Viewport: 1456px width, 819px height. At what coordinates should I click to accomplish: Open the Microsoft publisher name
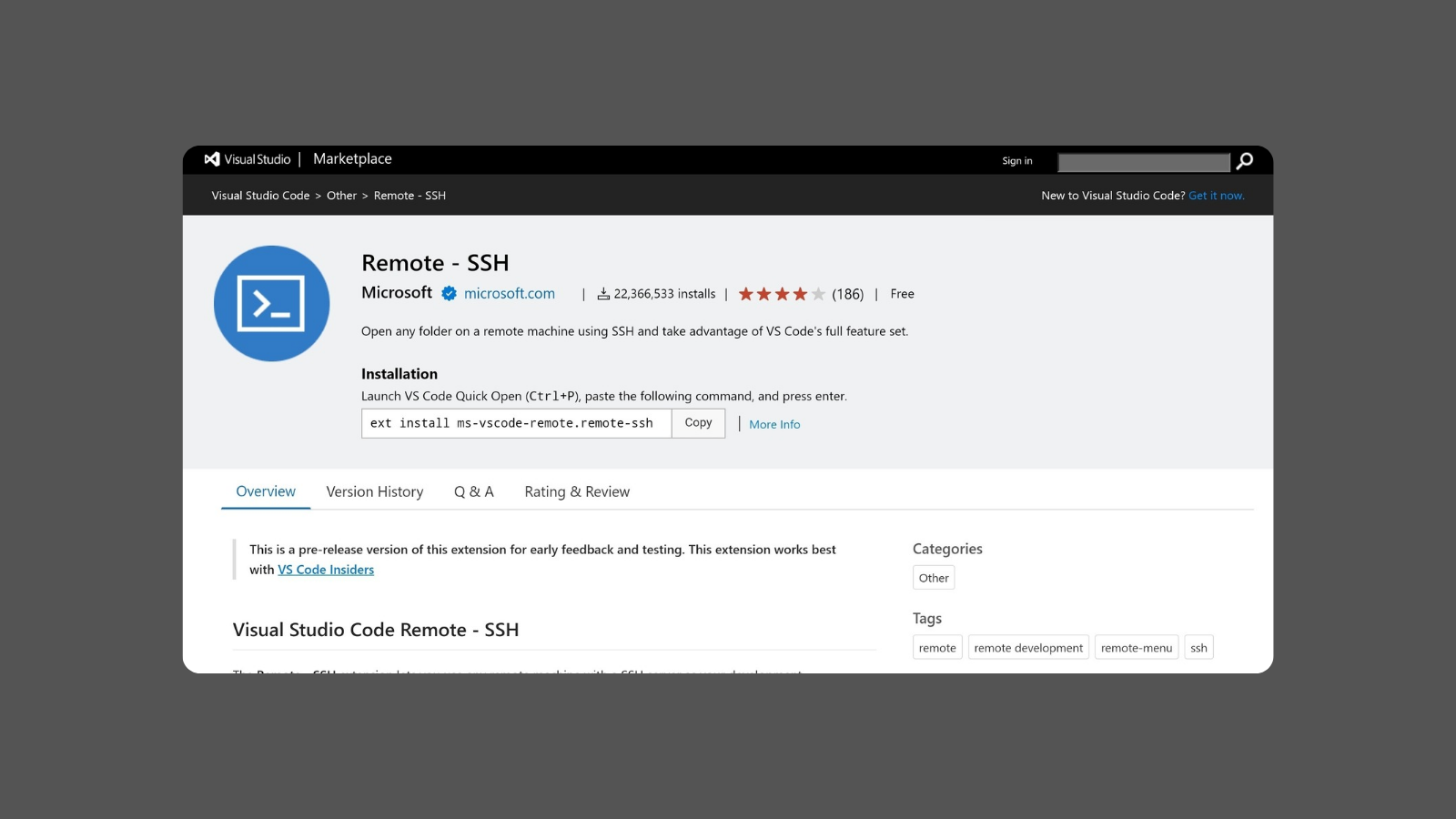click(397, 292)
